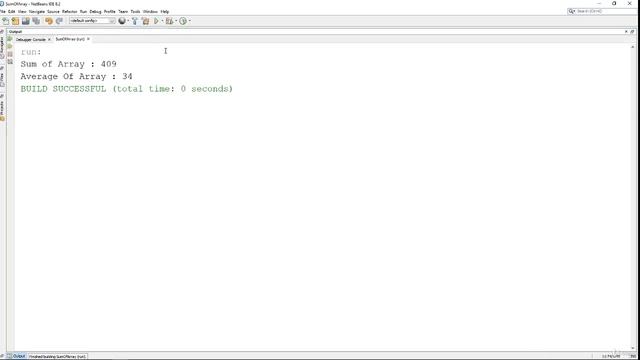The width and height of the screenshot is (640, 360).
Task: Click the Redo toolbar icon
Action: coord(59,21)
